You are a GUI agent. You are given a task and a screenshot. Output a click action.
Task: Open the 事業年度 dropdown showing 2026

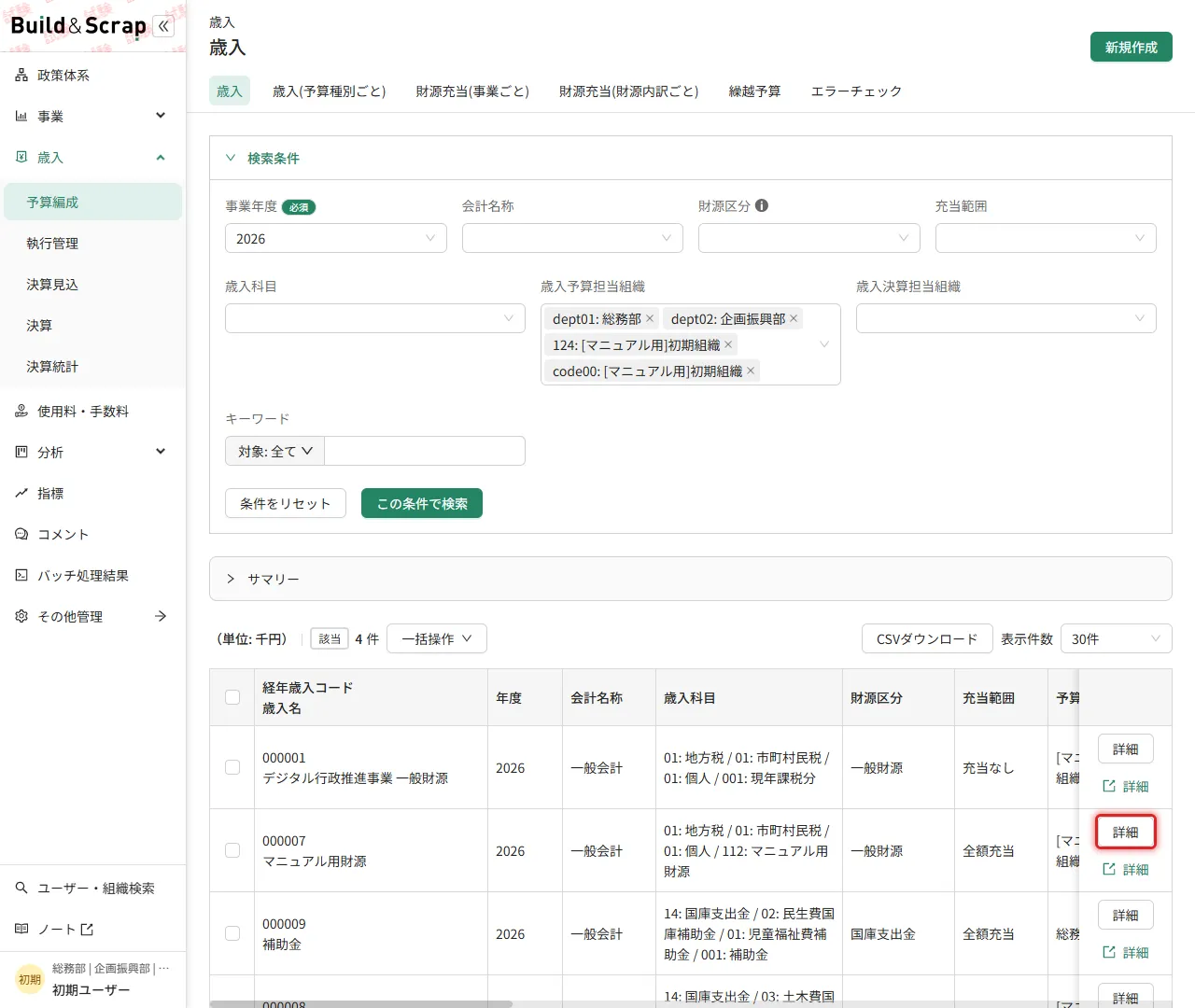click(x=336, y=239)
